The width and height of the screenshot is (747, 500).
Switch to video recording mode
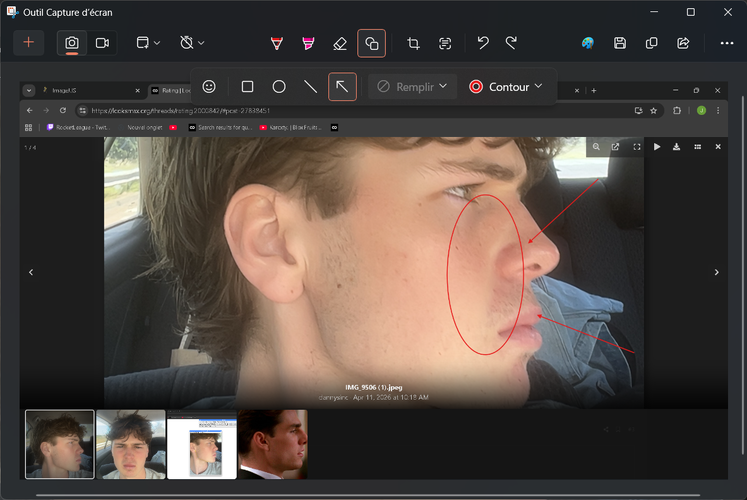tap(102, 43)
